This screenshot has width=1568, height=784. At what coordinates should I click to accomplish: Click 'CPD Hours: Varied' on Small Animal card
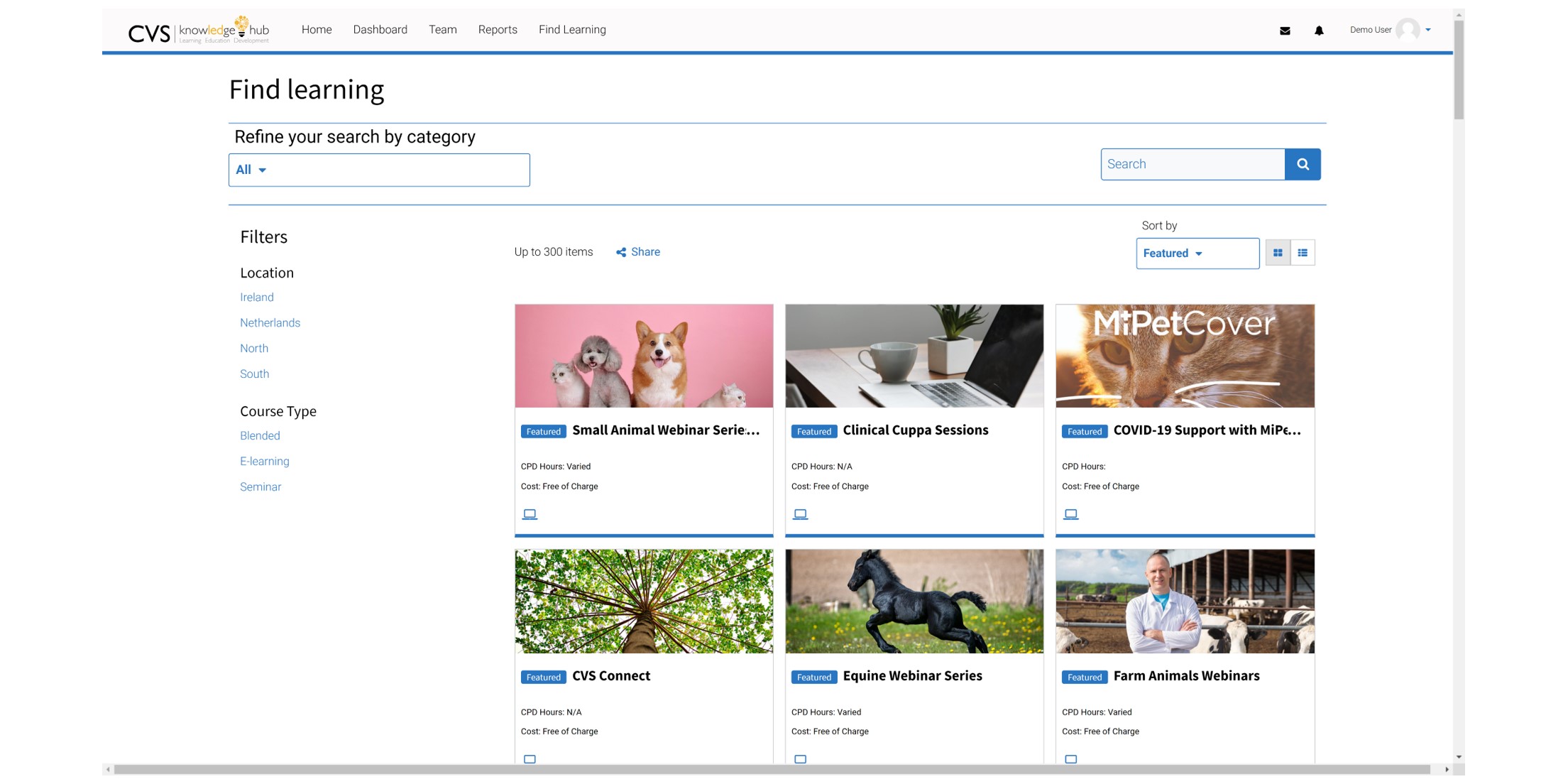click(x=556, y=467)
